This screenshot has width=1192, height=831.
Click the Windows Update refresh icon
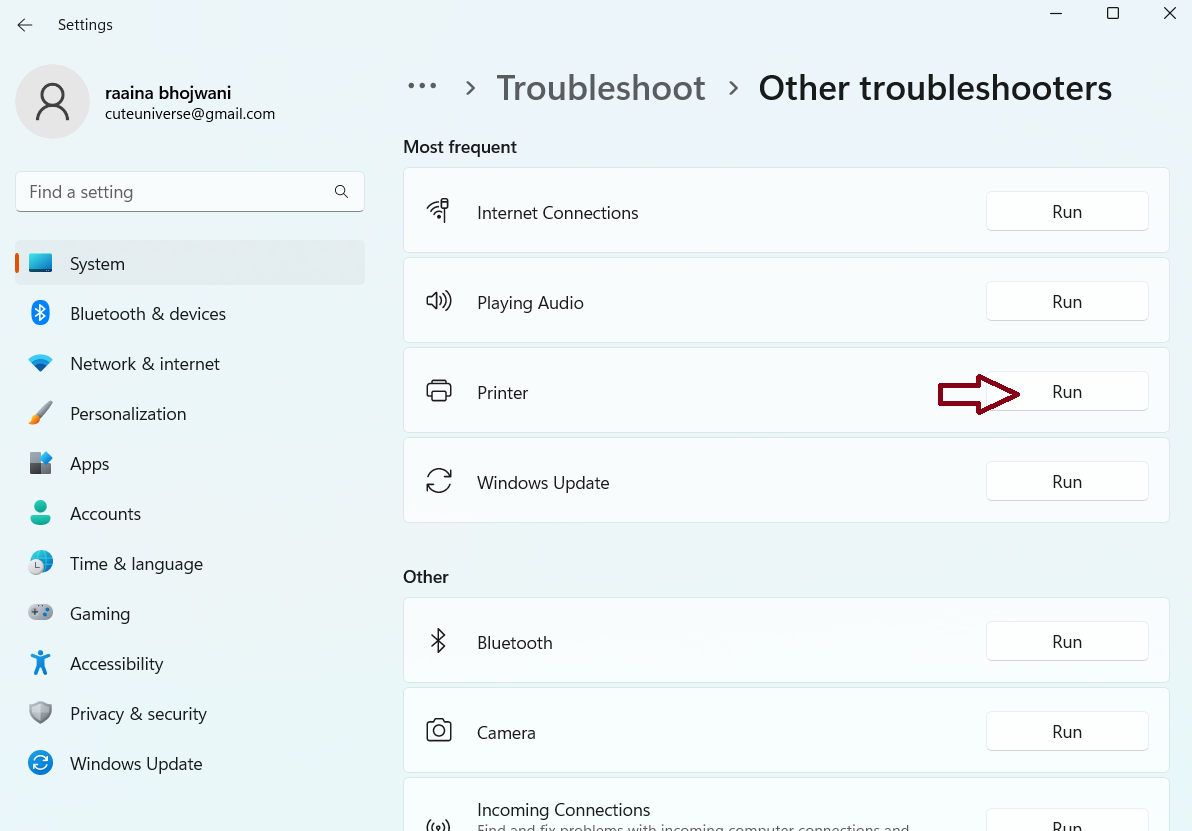[x=439, y=481]
